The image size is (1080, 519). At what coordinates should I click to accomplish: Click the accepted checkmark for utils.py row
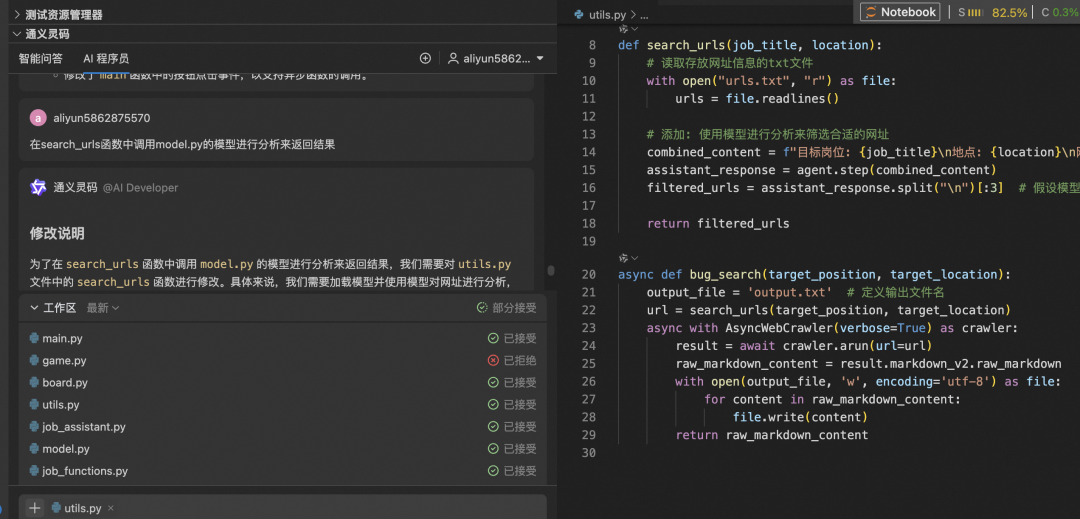493,404
